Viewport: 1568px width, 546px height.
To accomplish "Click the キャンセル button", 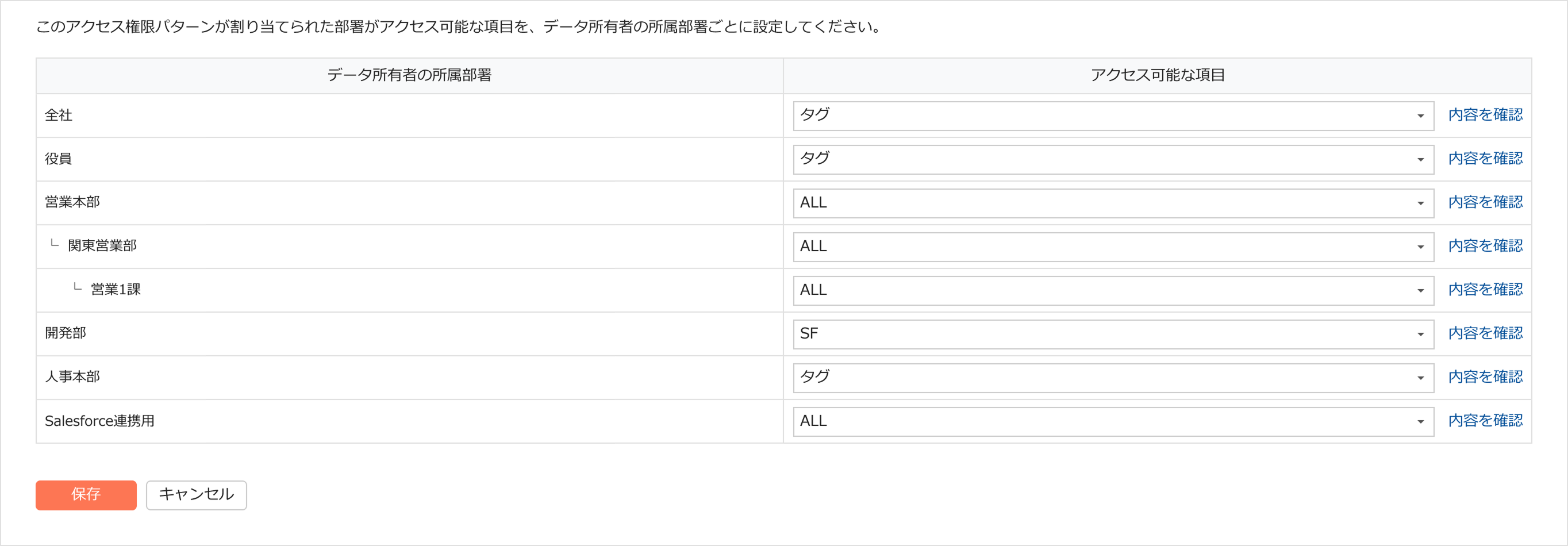I will point(196,495).
